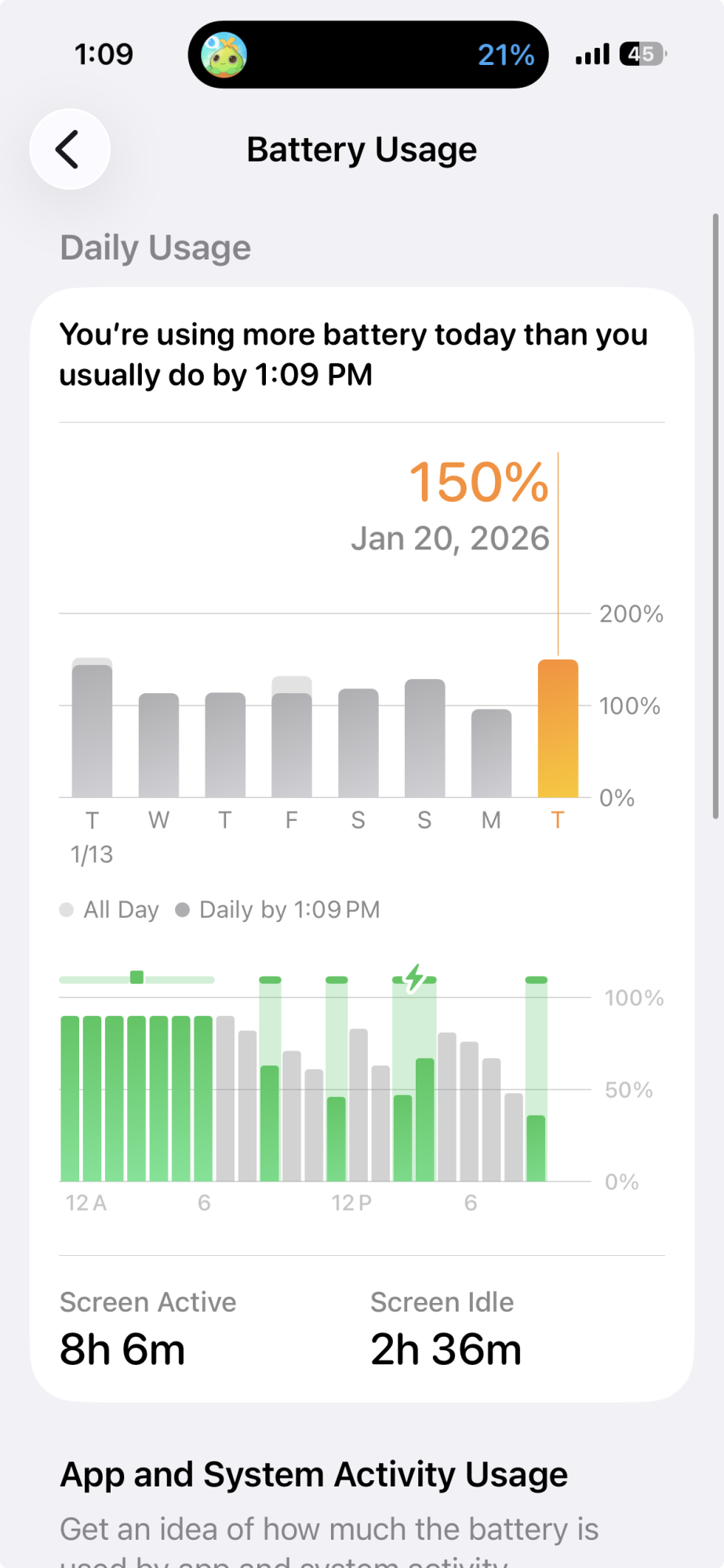
Task: Select Friday's bar in daily usage chart
Action: click(292, 737)
